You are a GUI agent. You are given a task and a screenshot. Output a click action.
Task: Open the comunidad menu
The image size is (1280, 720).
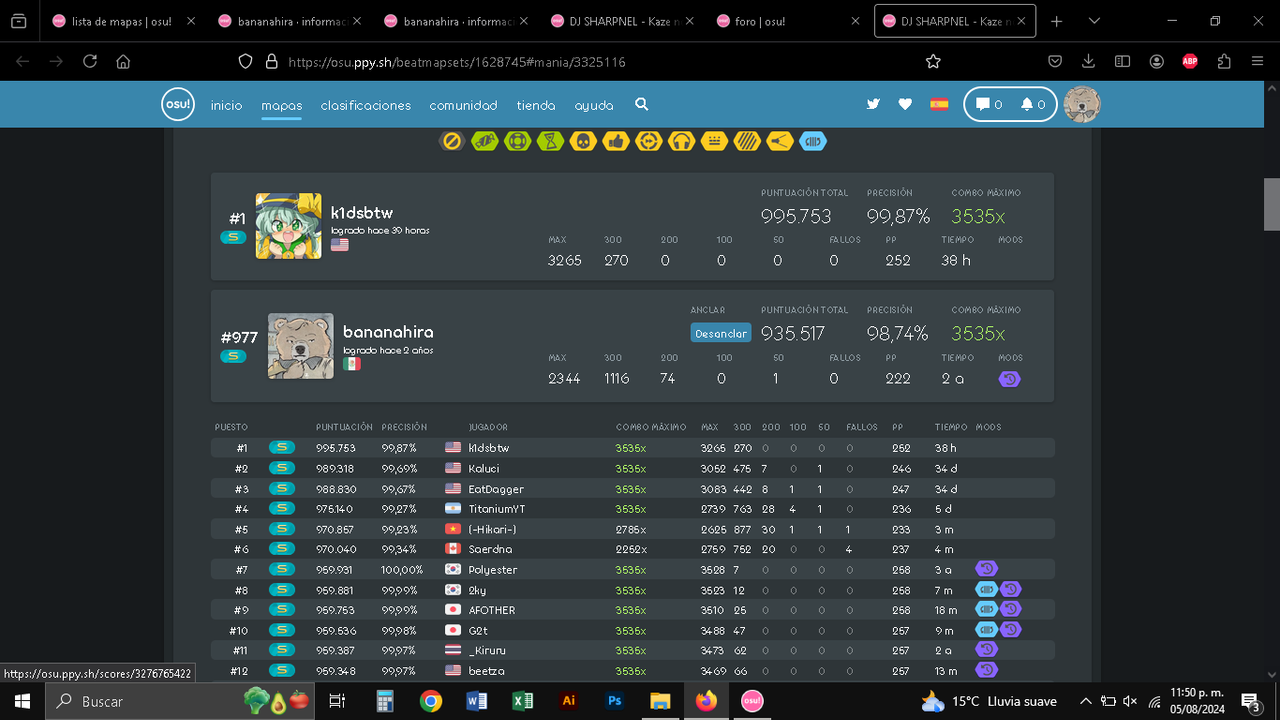(463, 105)
